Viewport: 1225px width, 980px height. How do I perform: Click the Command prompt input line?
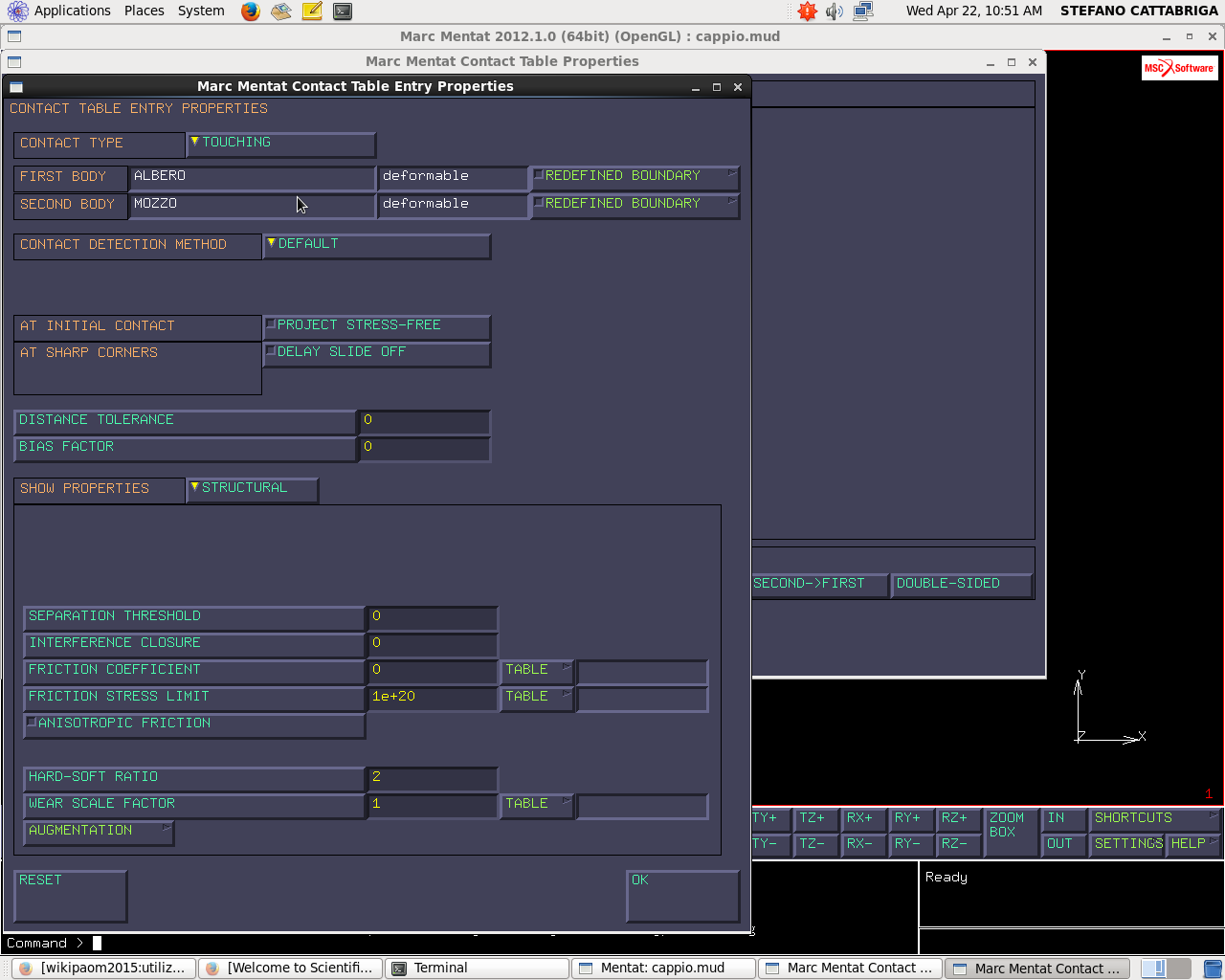(x=459, y=944)
